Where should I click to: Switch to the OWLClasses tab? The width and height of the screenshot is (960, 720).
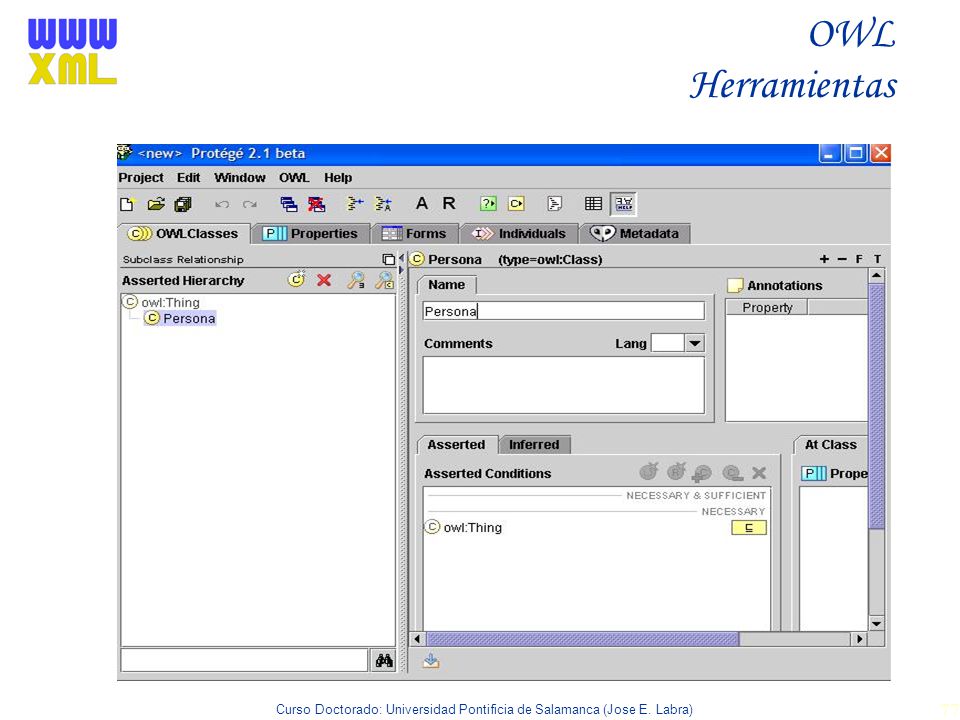pos(183,234)
